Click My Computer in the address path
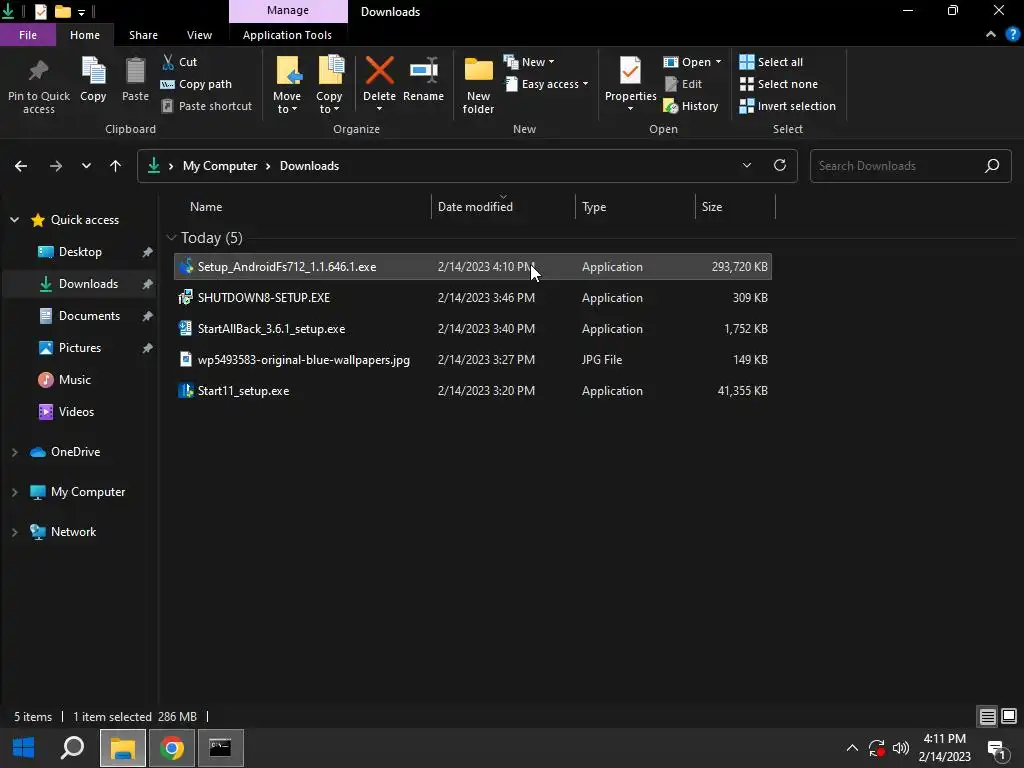 point(220,166)
